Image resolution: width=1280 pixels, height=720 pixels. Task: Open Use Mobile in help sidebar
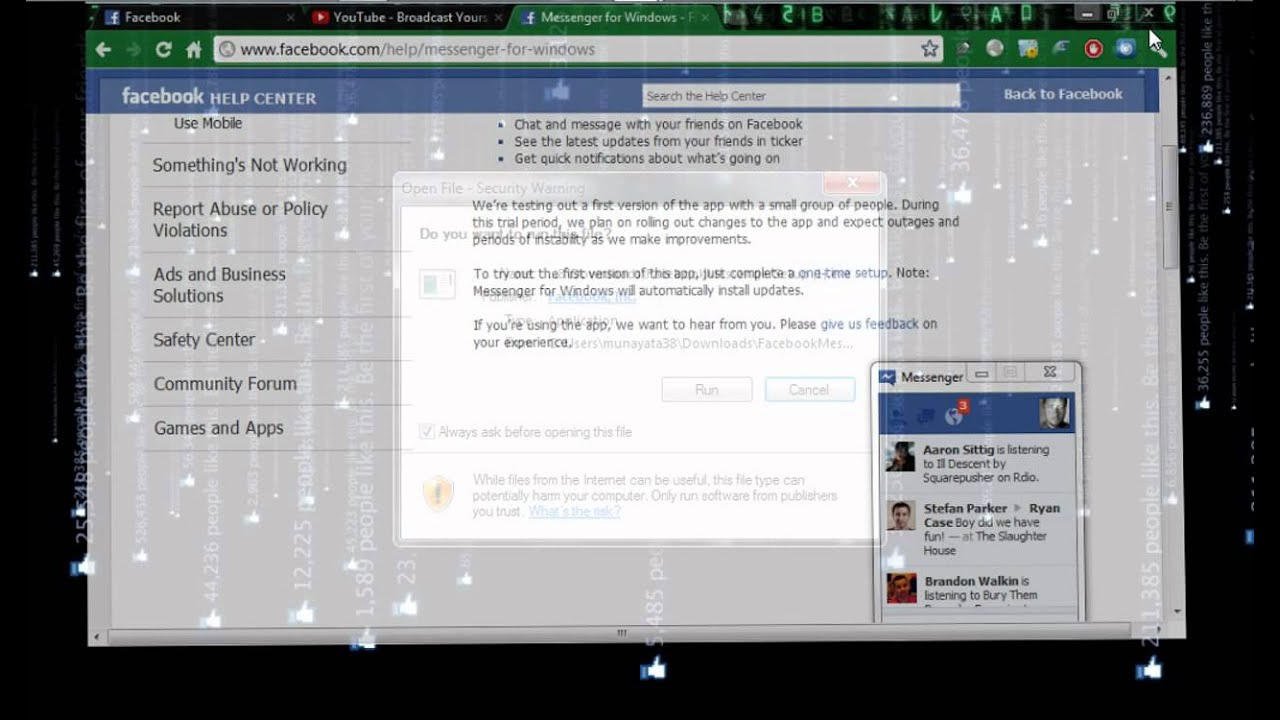(x=208, y=123)
